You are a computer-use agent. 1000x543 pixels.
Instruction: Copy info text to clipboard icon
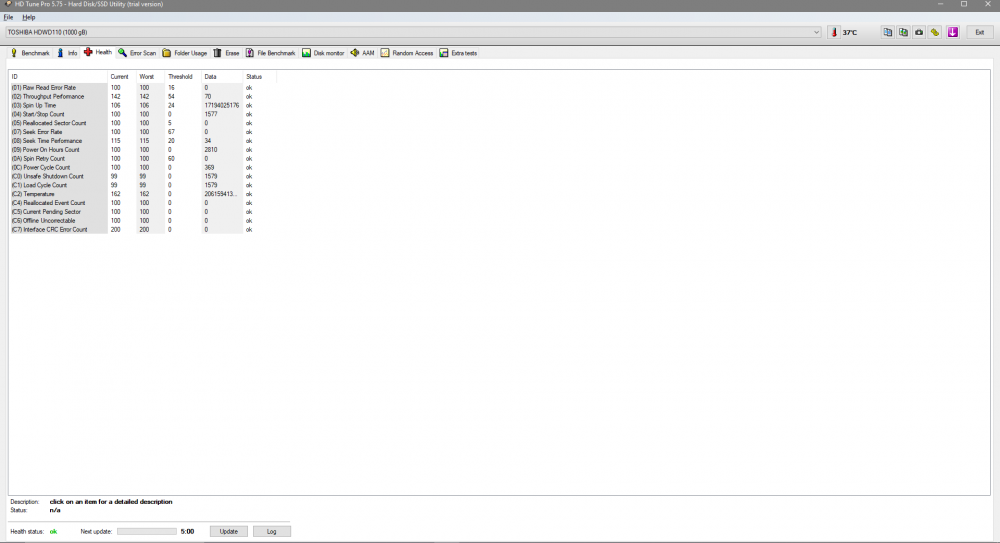[x=887, y=32]
